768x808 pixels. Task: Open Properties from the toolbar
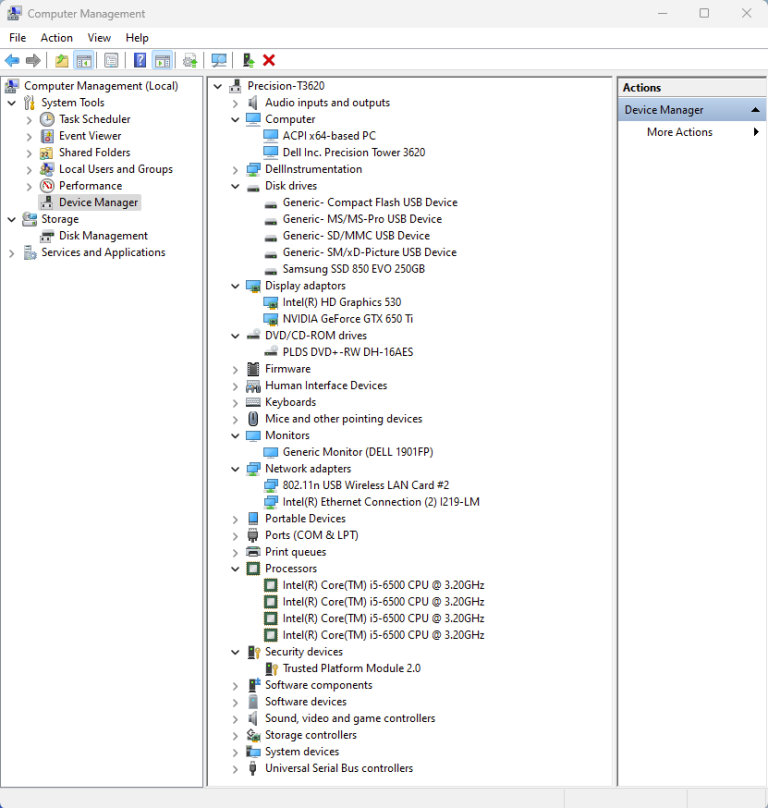[111, 61]
